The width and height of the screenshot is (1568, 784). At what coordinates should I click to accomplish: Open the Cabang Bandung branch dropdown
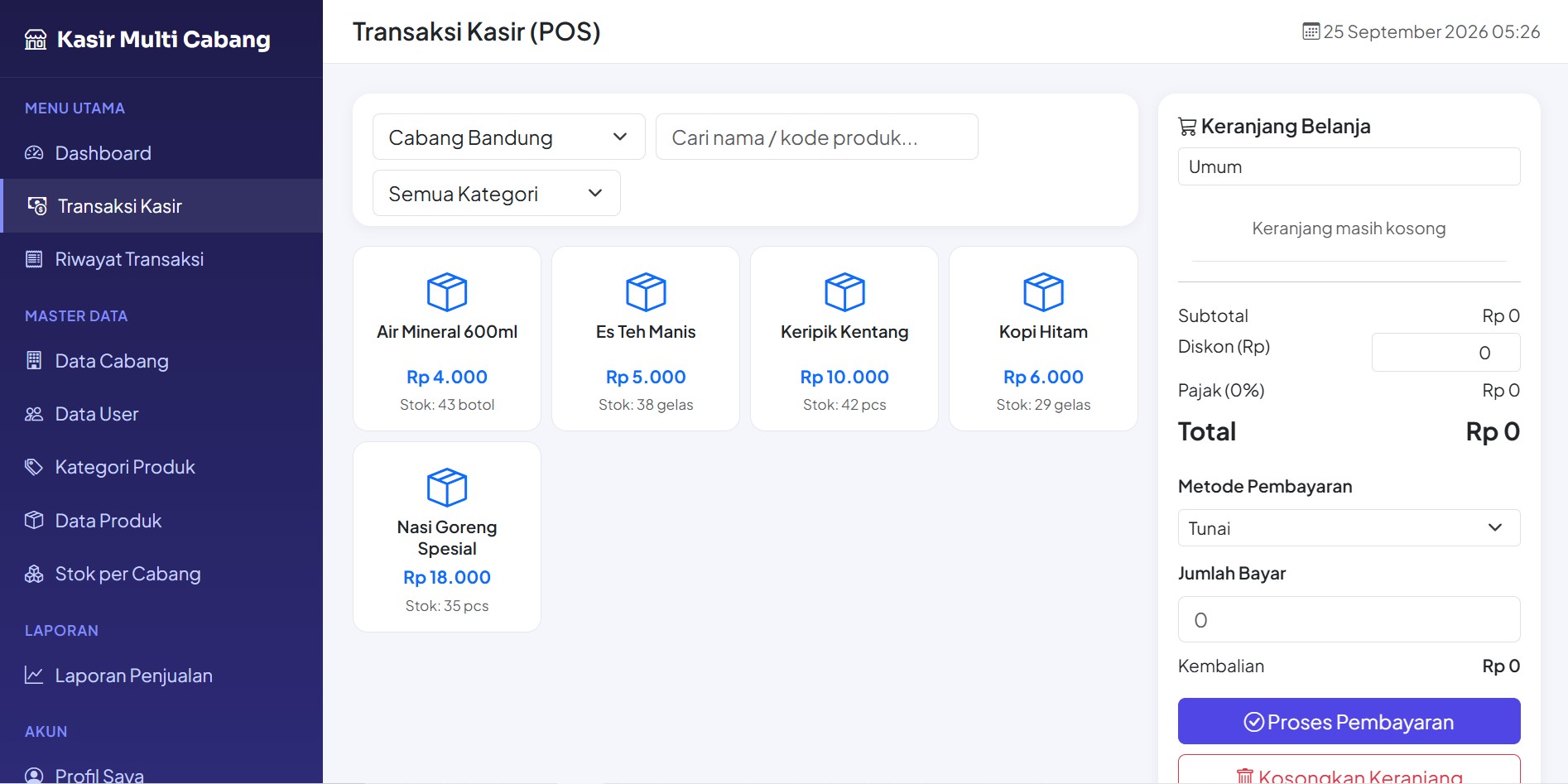click(508, 137)
